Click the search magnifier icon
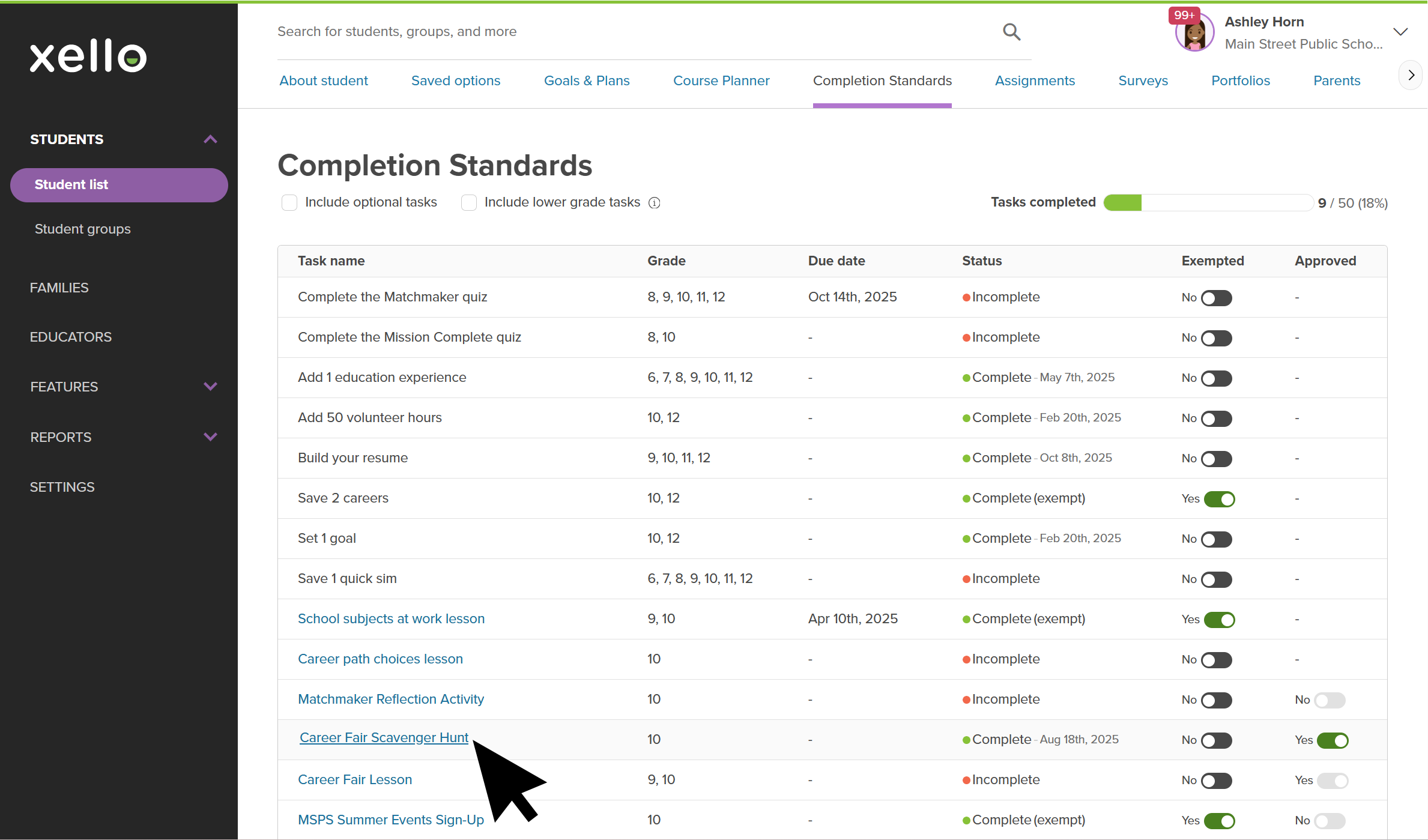 [1011, 32]
